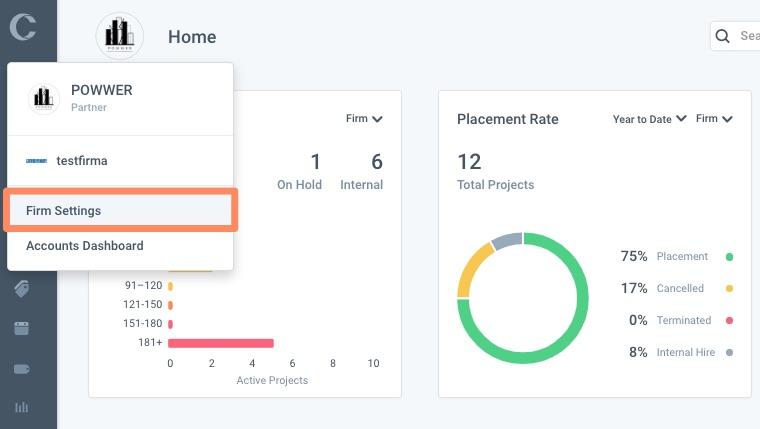The image size is (760, 429).
Task: Open the Firm dropdown on the left card
Action: [x=364, y=119]
